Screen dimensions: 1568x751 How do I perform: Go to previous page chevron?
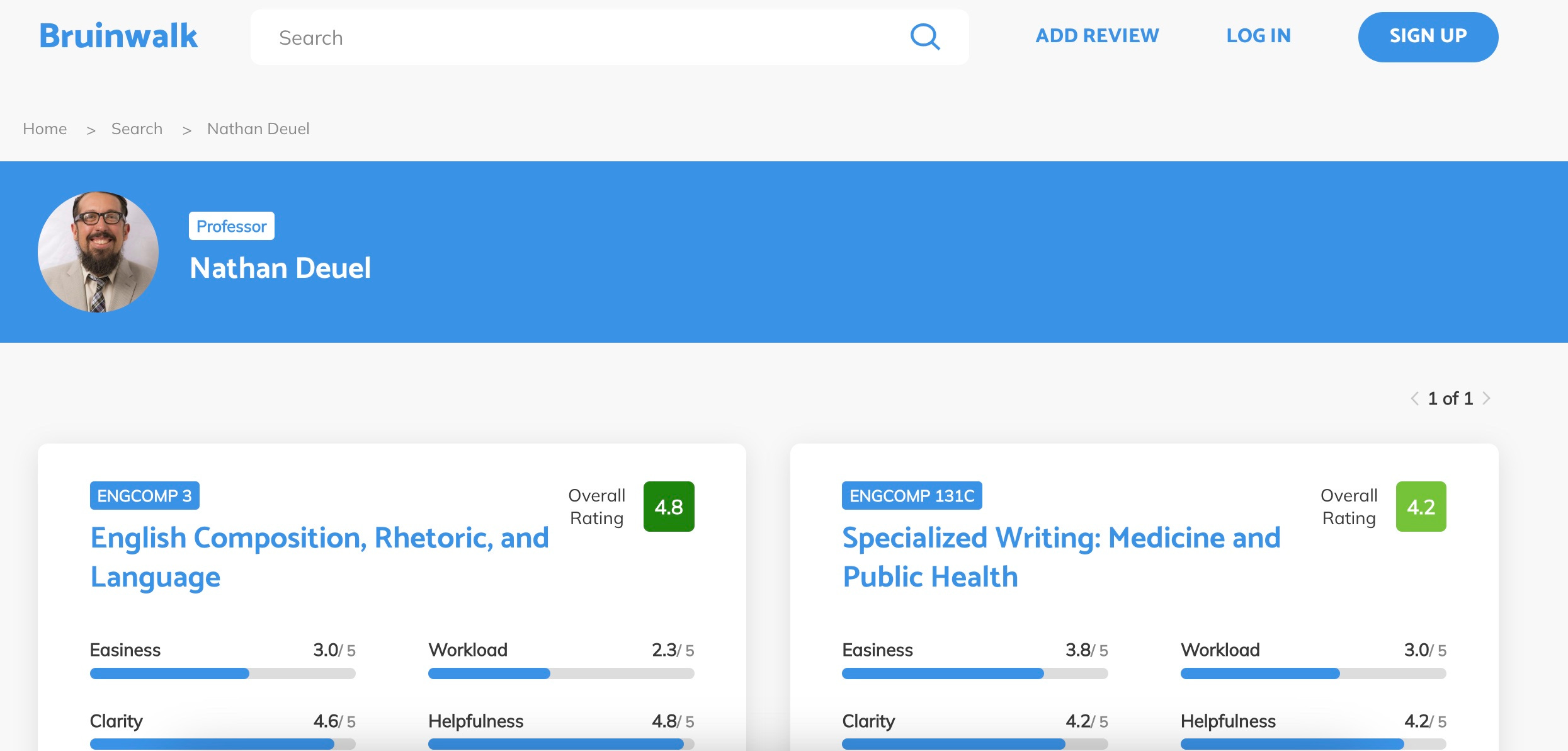point(1414,398)
